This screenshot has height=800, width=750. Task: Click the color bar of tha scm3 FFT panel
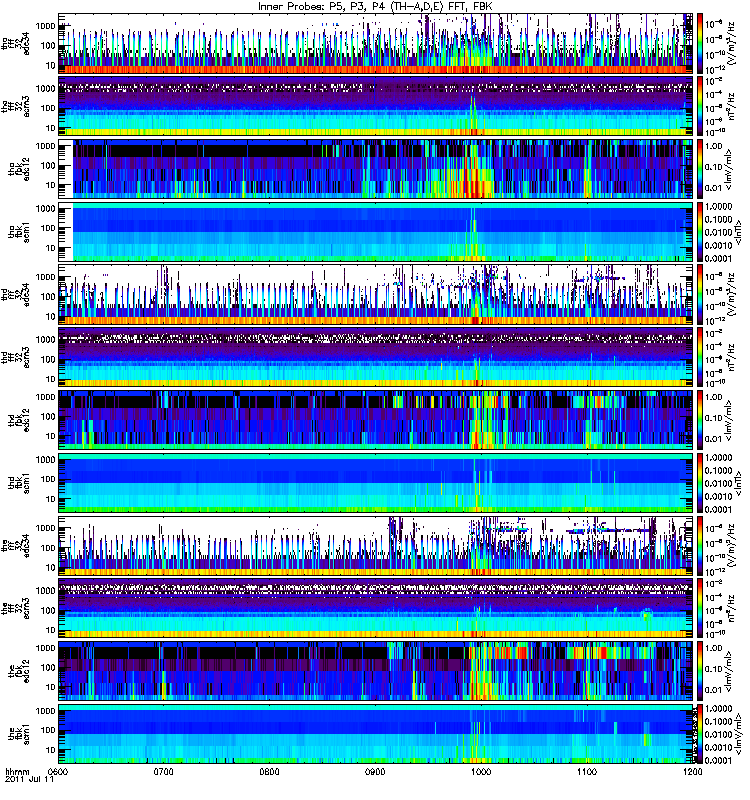[699, 107]
